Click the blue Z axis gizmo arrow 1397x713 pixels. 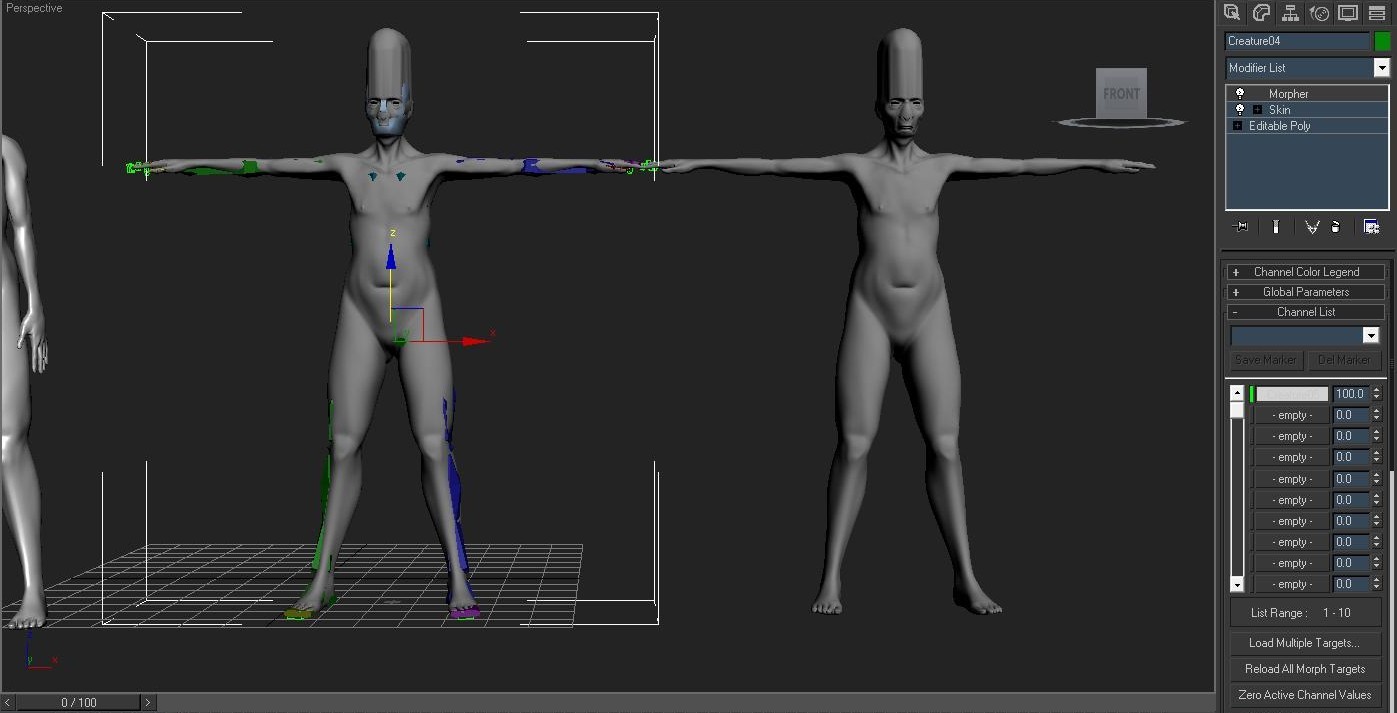click(x=391, y=257)
